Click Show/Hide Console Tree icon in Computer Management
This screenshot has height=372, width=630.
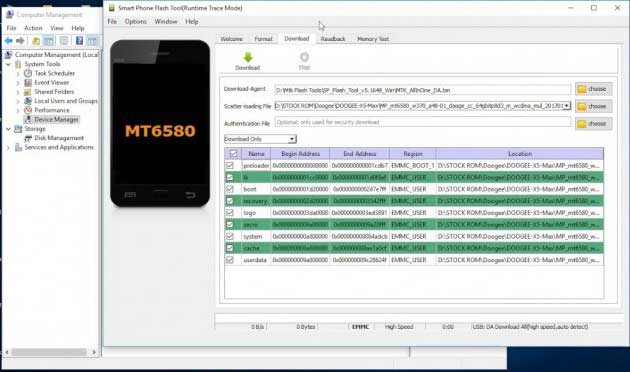49,41
